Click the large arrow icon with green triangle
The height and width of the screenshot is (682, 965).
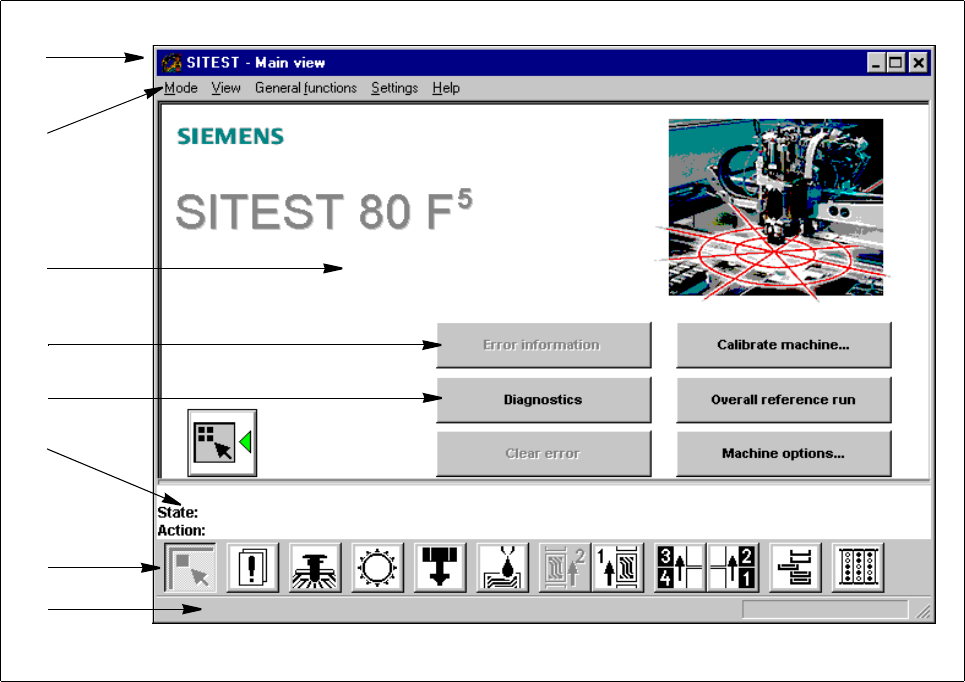tap(222, 442)
